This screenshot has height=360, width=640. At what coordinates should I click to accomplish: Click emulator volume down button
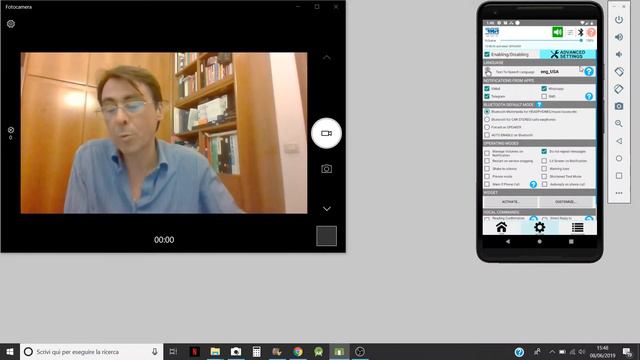pyautogui.click(x=619, y=54)
